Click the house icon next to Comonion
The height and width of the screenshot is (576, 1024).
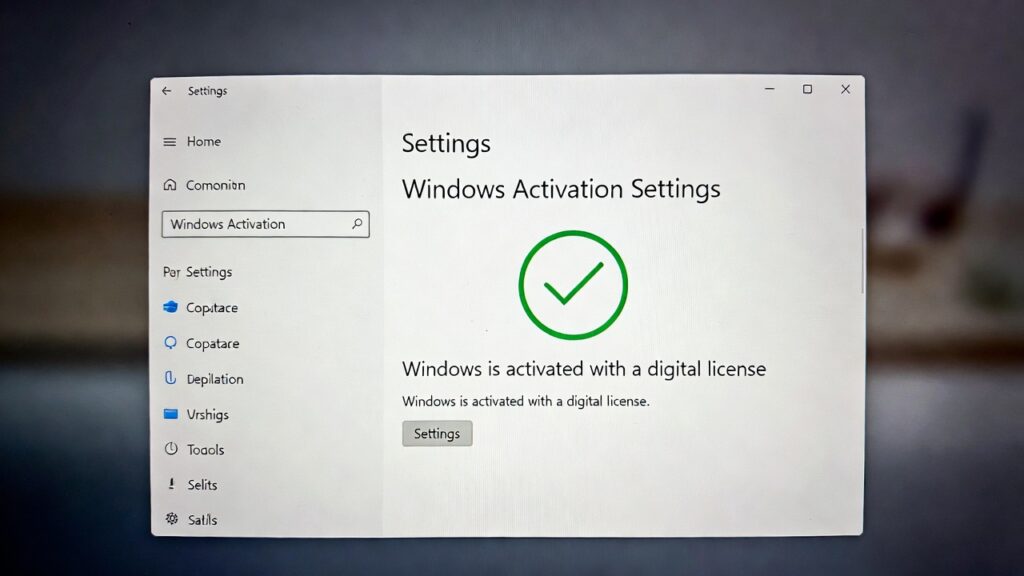pos(170,185)
